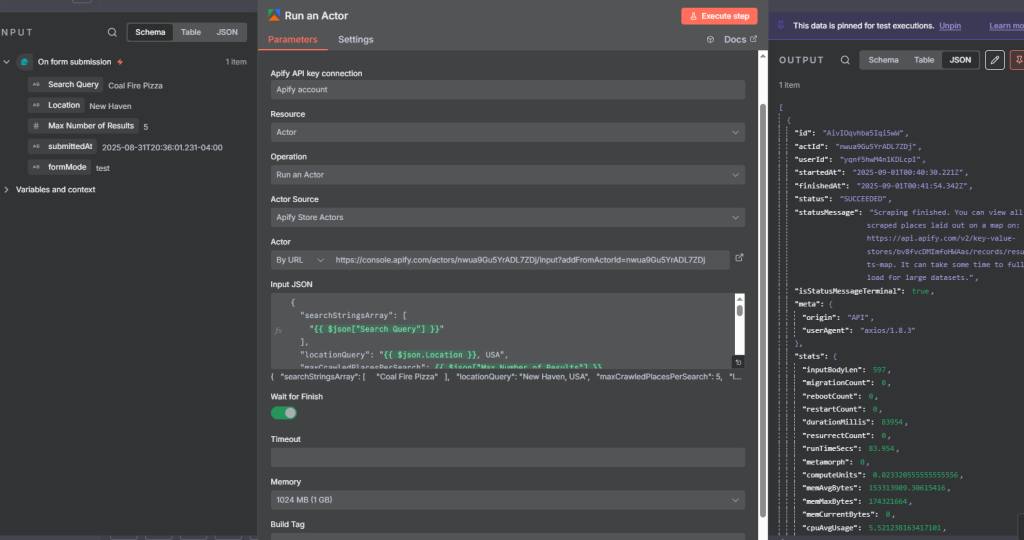This screenshot has height=540, width=1024.
Task: Click the Input JSON expression result preview
Action: [x=506, y=377]
